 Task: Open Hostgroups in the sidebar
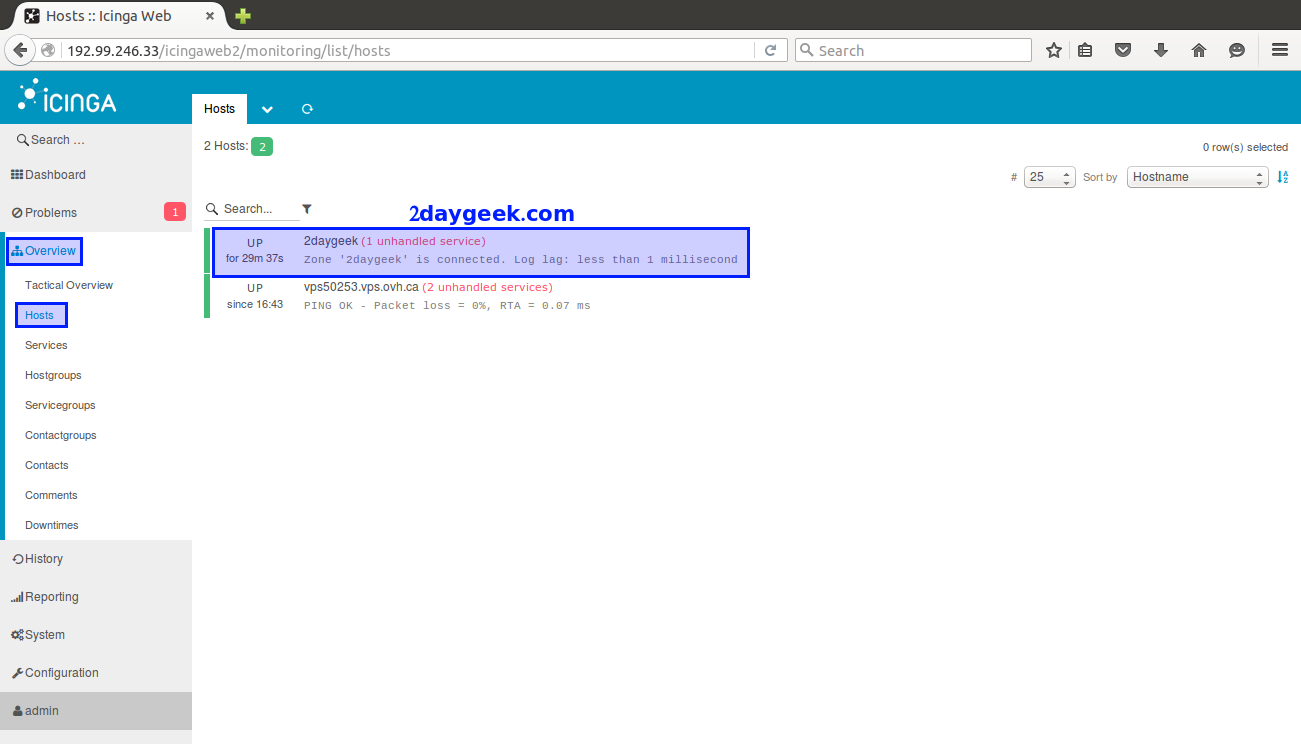pos(53,375)
